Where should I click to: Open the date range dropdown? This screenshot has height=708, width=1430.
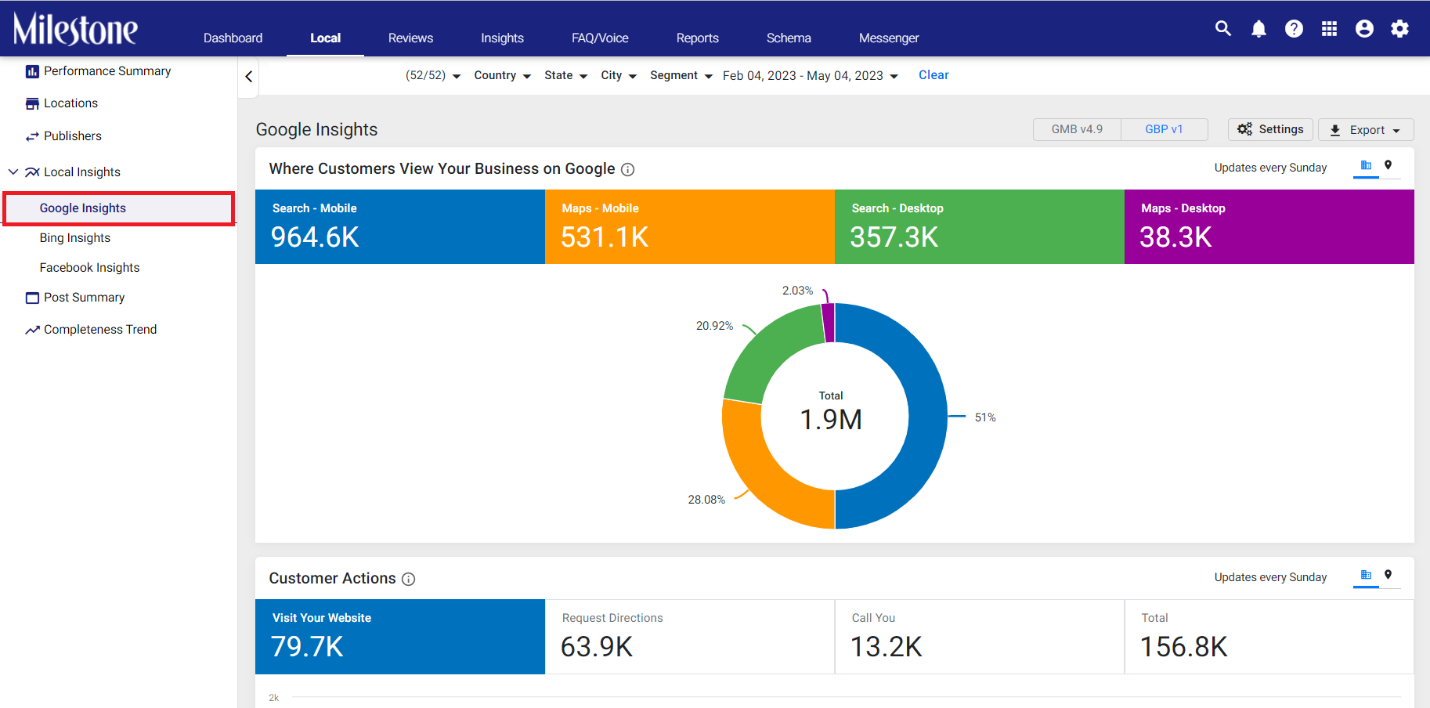[x=810, y=75]
